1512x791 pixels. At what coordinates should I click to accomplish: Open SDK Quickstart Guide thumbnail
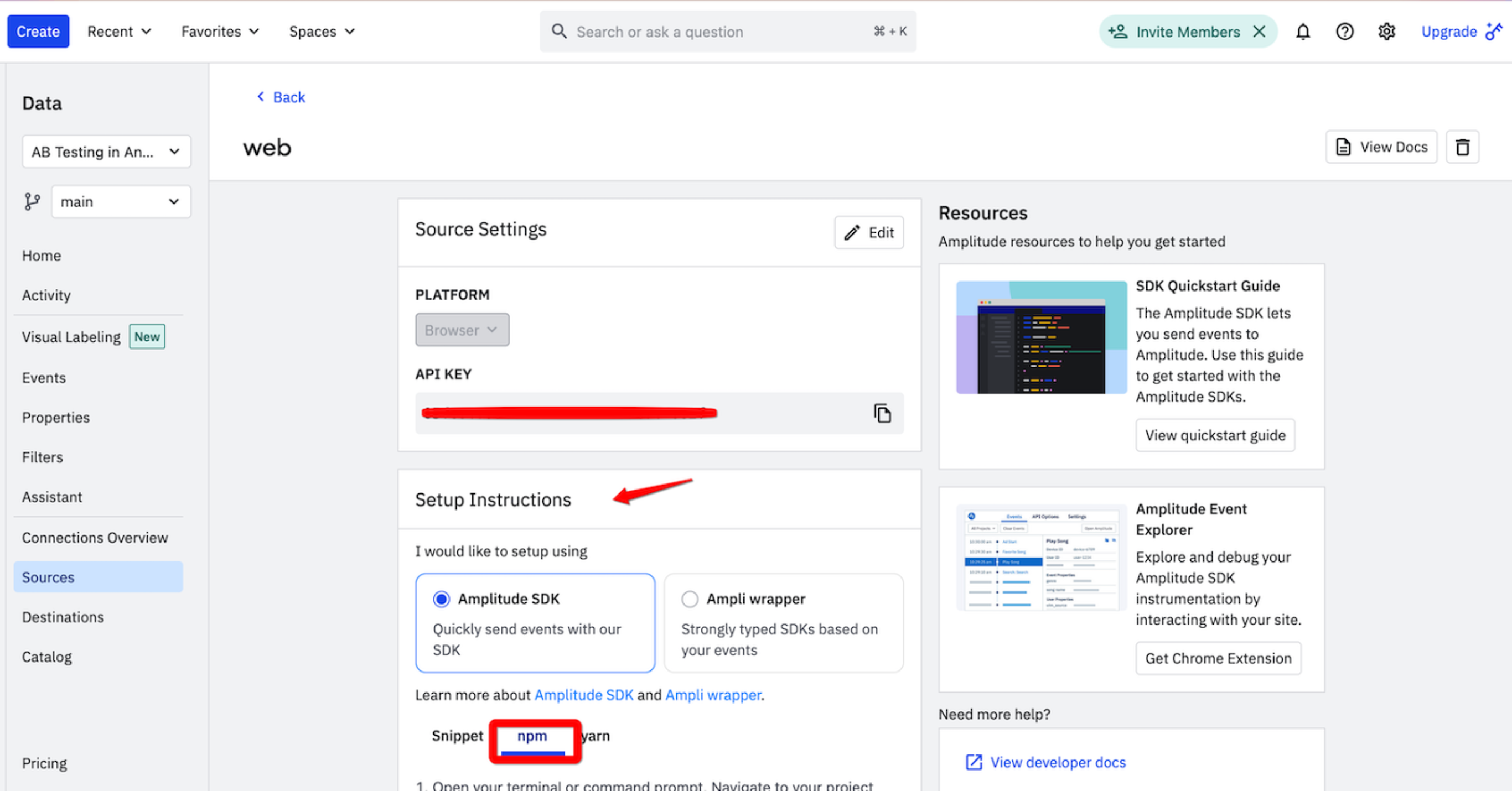(x=1040, y=337)
